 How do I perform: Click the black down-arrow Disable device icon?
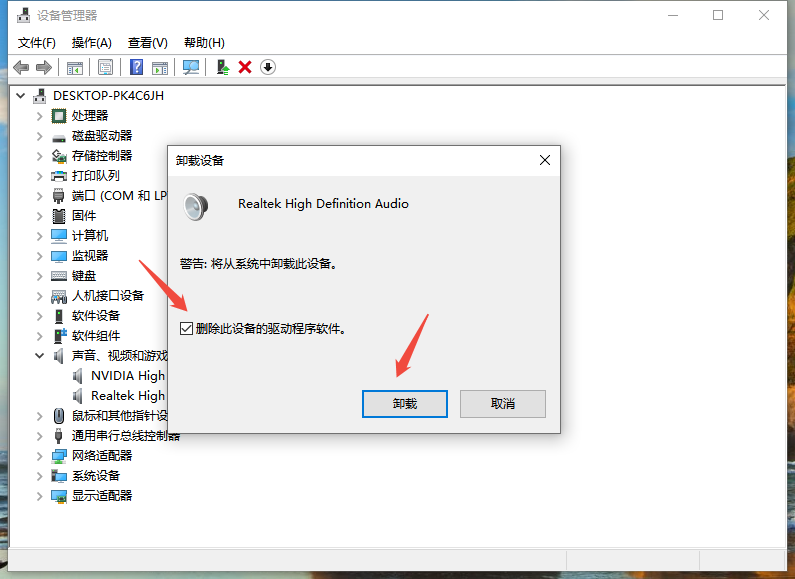pyautogui.click(x=268, y=67)
